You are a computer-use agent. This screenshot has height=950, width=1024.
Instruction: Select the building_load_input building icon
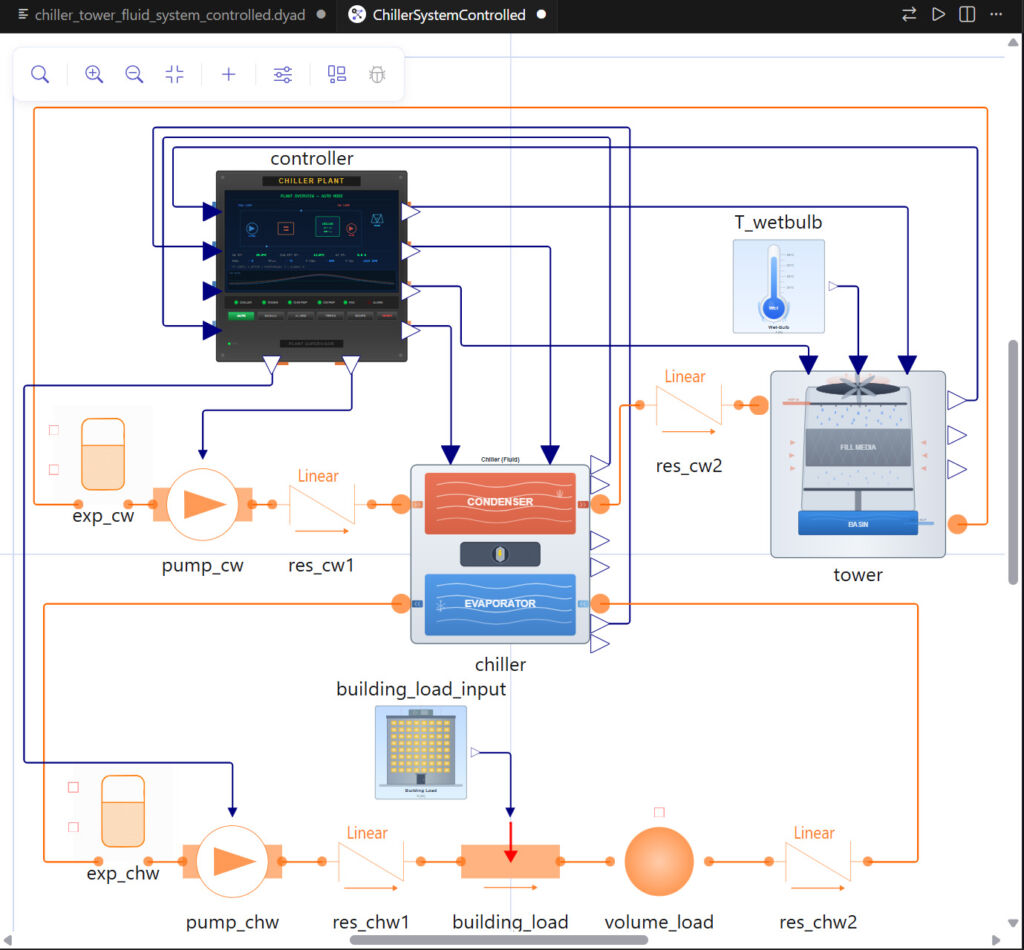pos(421,752)
